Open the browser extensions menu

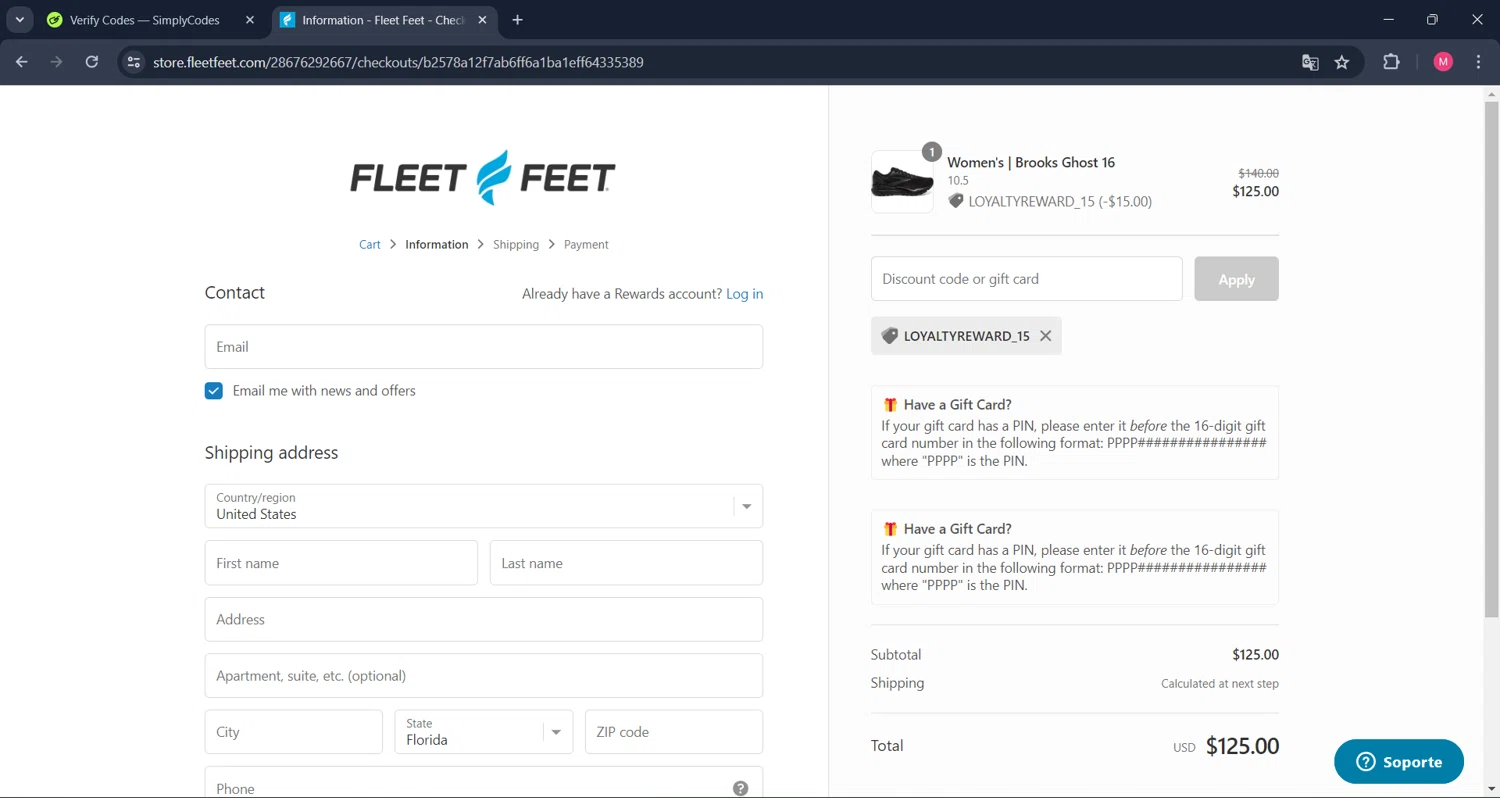tap(1391, 62)
